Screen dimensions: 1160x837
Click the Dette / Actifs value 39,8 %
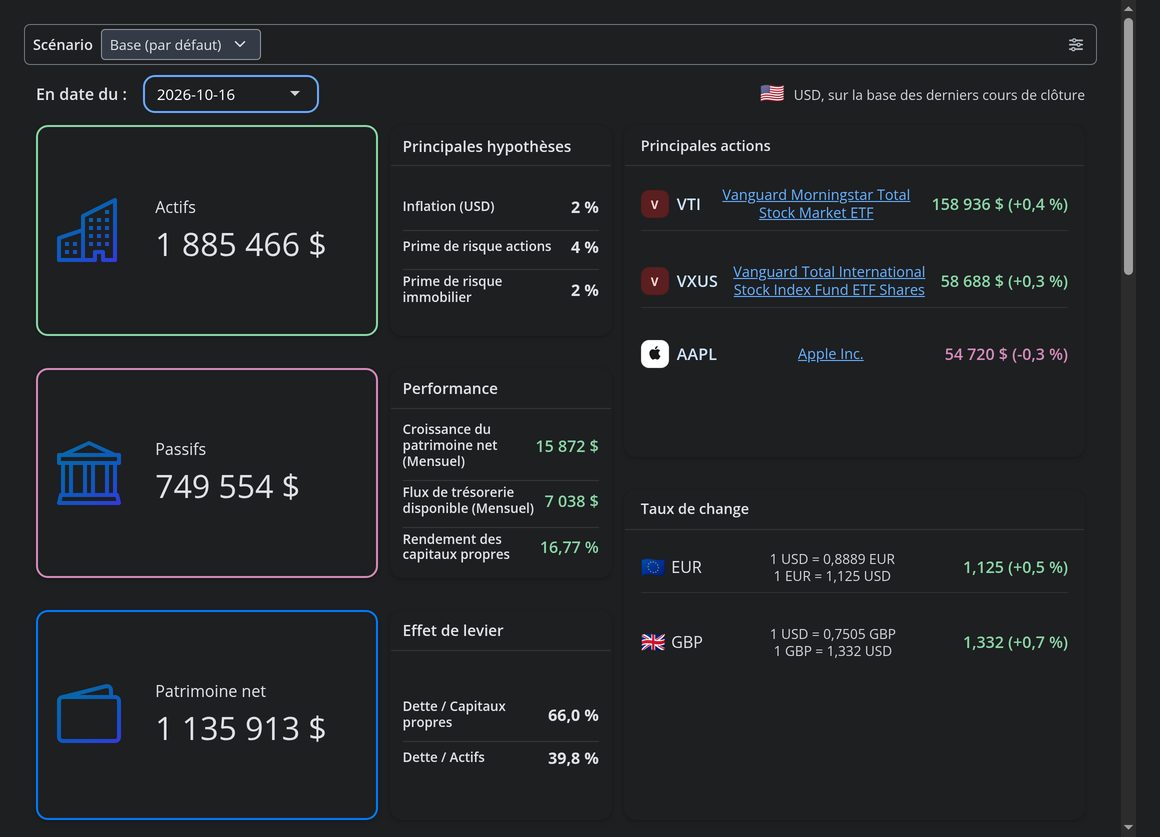[x=573, y=759]
